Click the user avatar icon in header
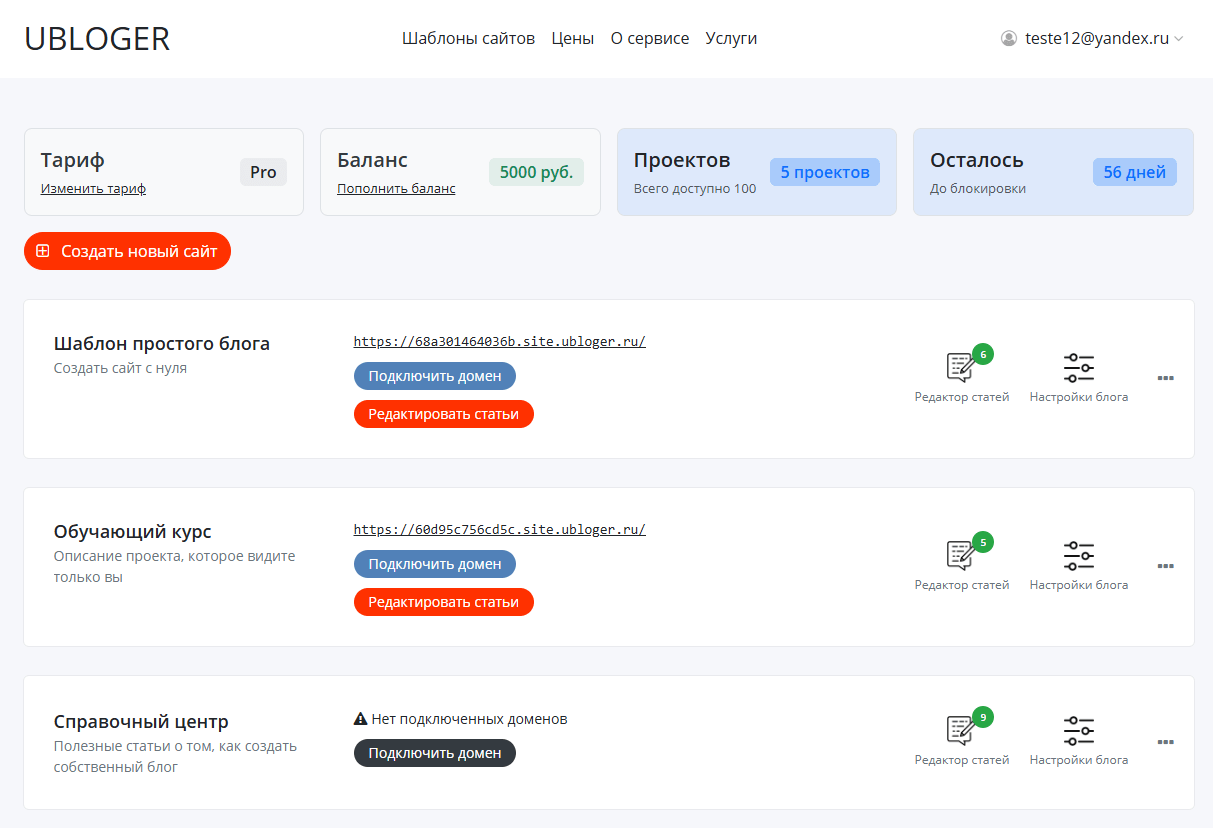Screen dimensions: 1213x828 [x=1008, y=39]
